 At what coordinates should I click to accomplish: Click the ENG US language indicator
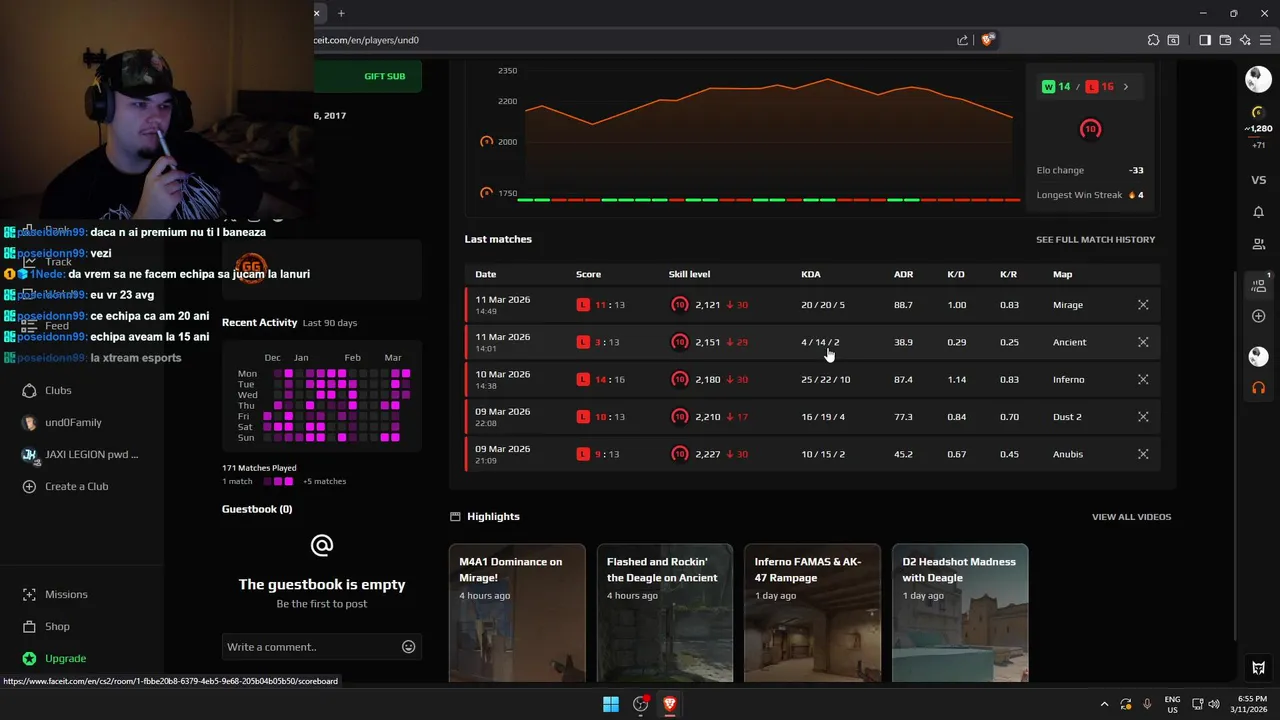[1172, 704]
